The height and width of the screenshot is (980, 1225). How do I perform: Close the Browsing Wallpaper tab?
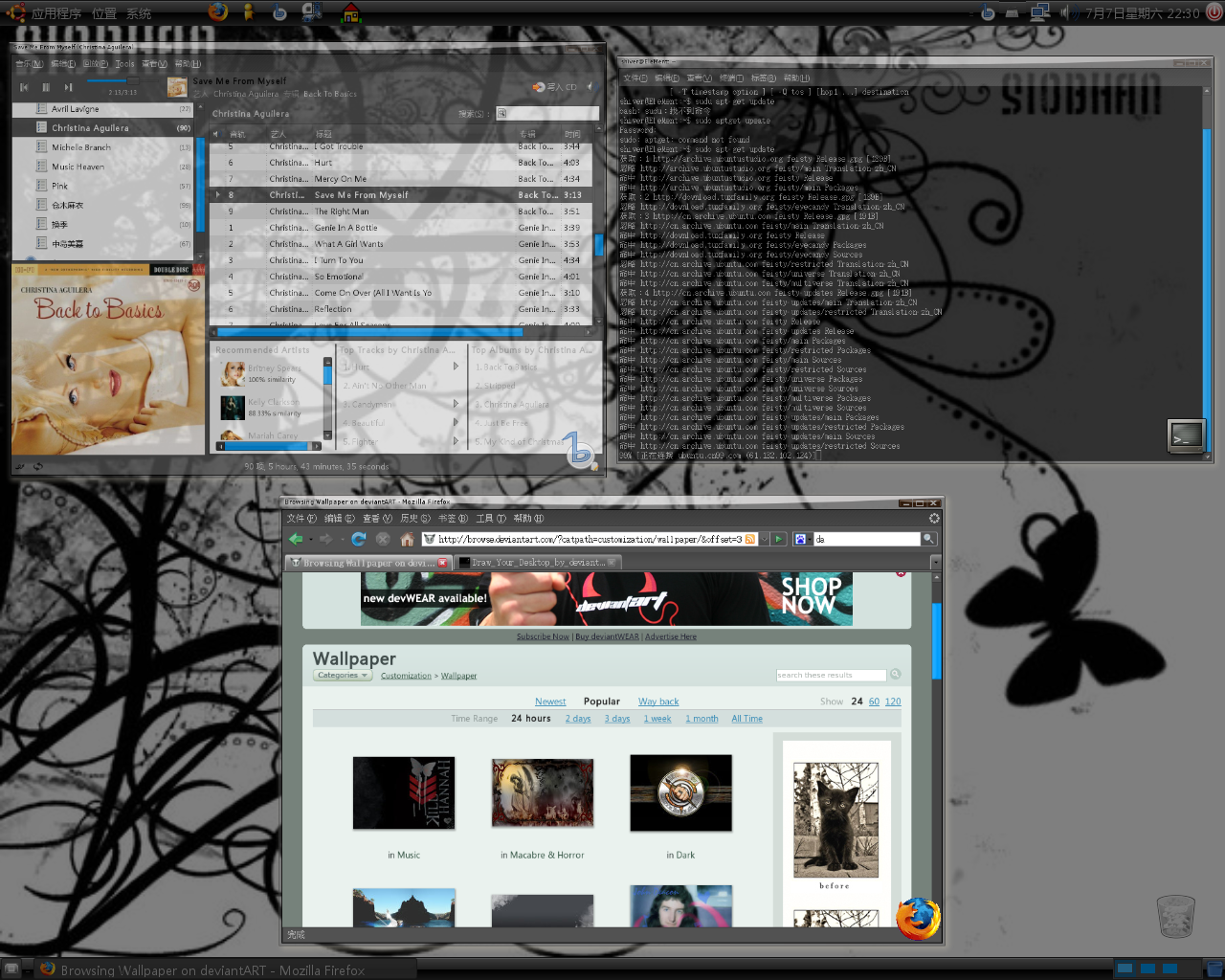coord(442,563)
